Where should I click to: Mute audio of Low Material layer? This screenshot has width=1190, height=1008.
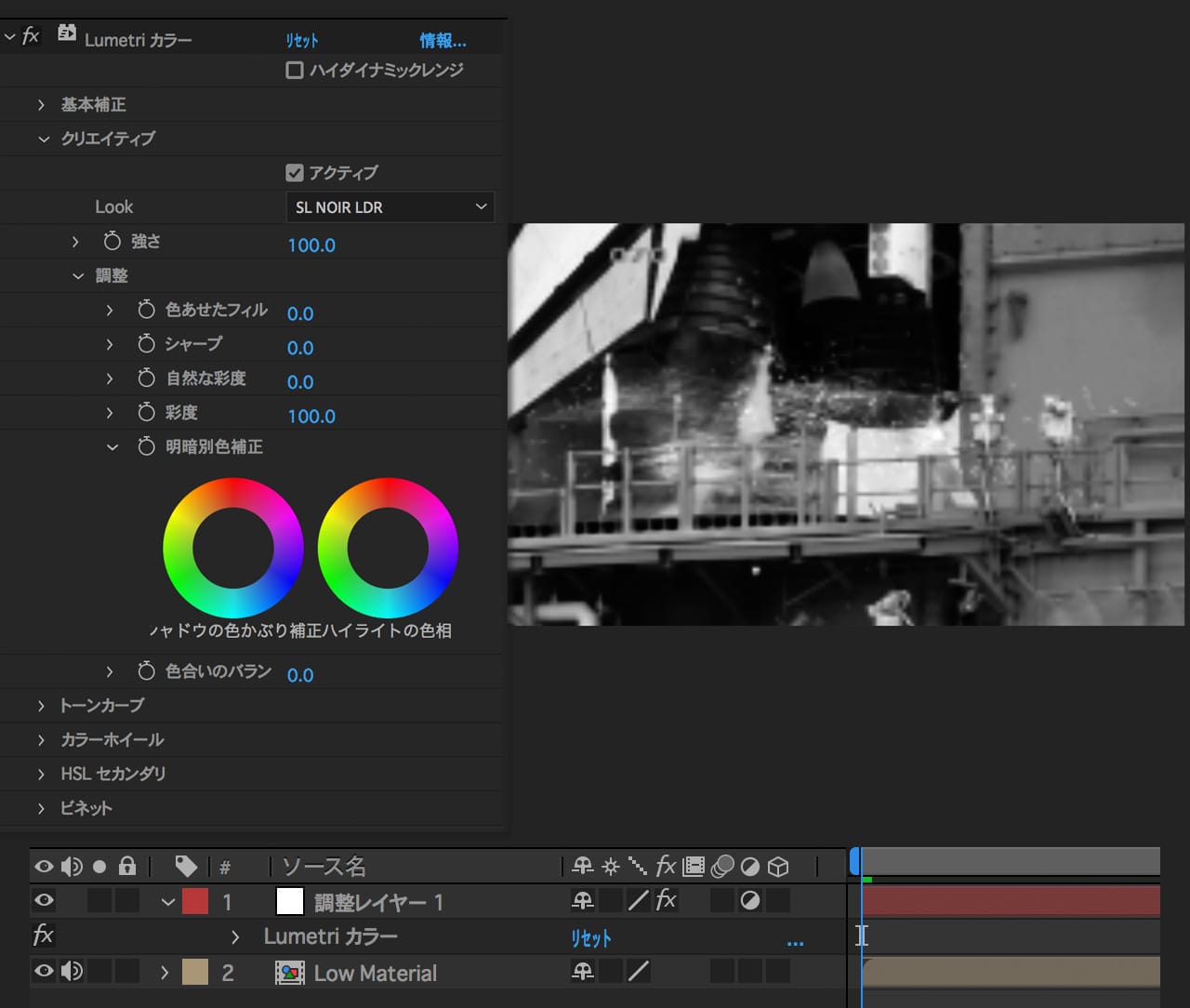72,973
